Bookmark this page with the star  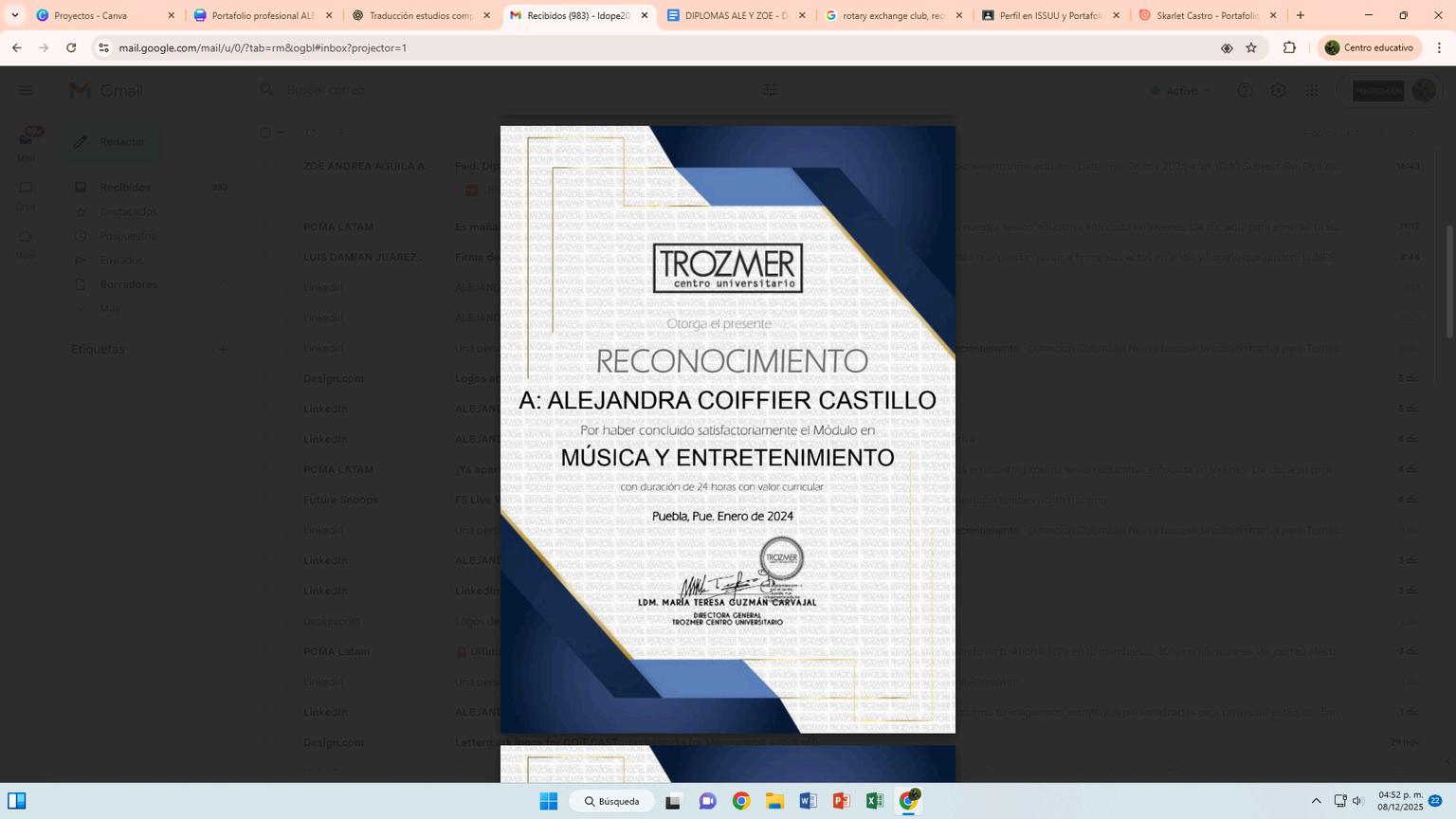click(1251, 47)
